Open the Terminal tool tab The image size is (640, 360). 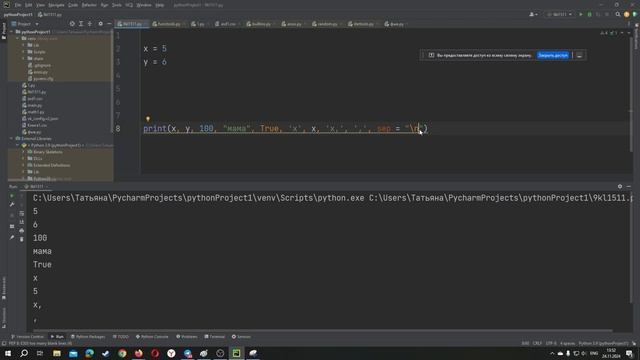point(215,337)
